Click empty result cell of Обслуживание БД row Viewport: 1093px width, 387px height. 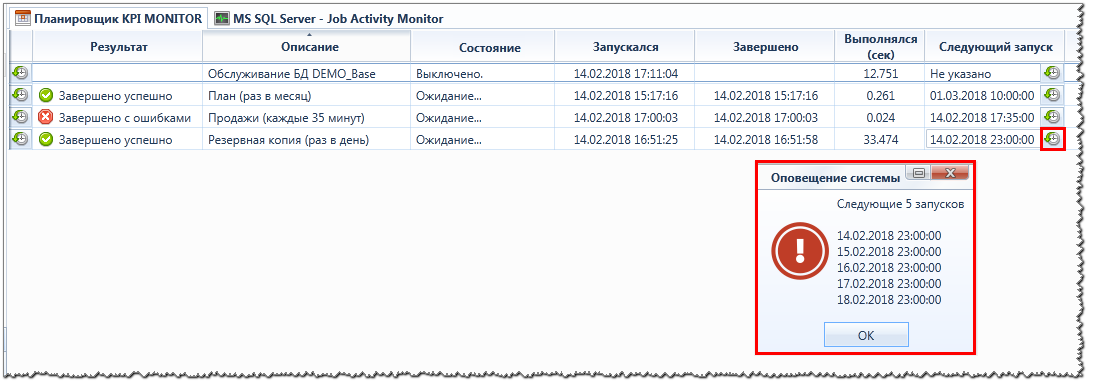point(118,73)
